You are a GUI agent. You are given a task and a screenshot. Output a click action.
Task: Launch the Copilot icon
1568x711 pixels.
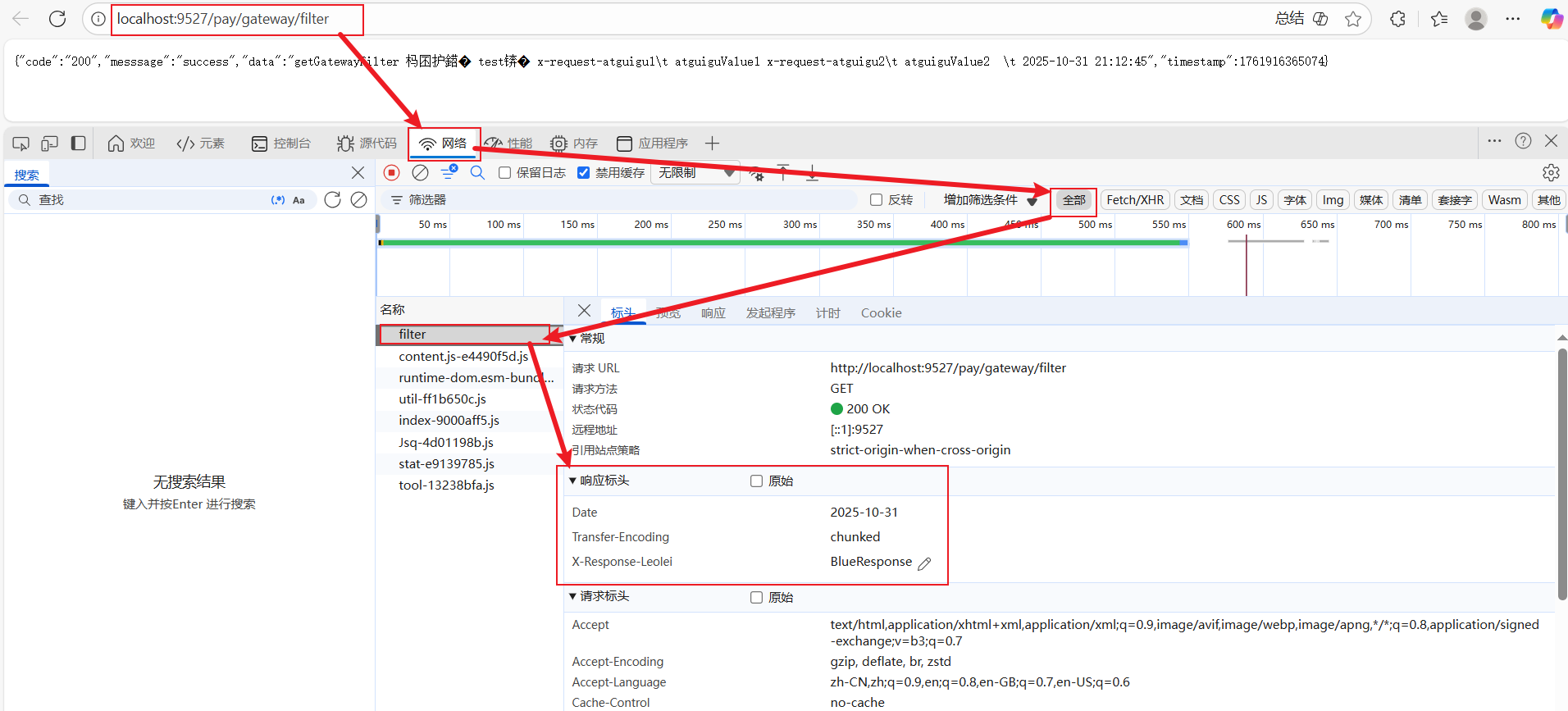(1551, 19)
